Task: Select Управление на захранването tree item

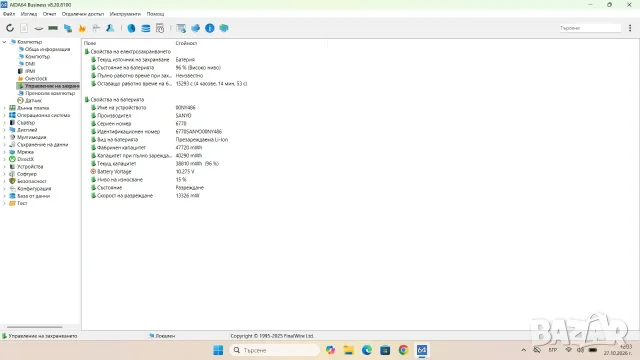Action: tap(48, 86)
